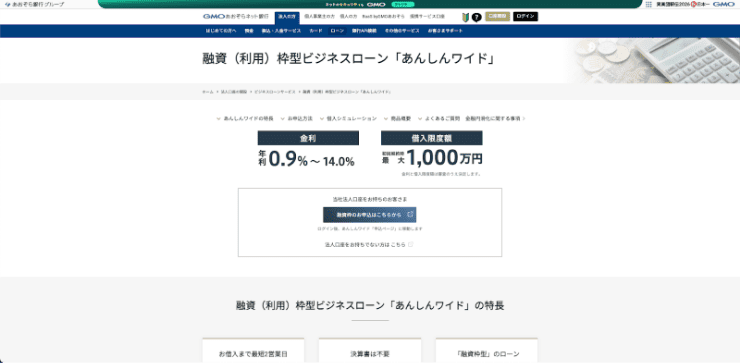The image size is (740, 363).
Task: Click the 借入限度額 heading label
Action: pos(432,138)
